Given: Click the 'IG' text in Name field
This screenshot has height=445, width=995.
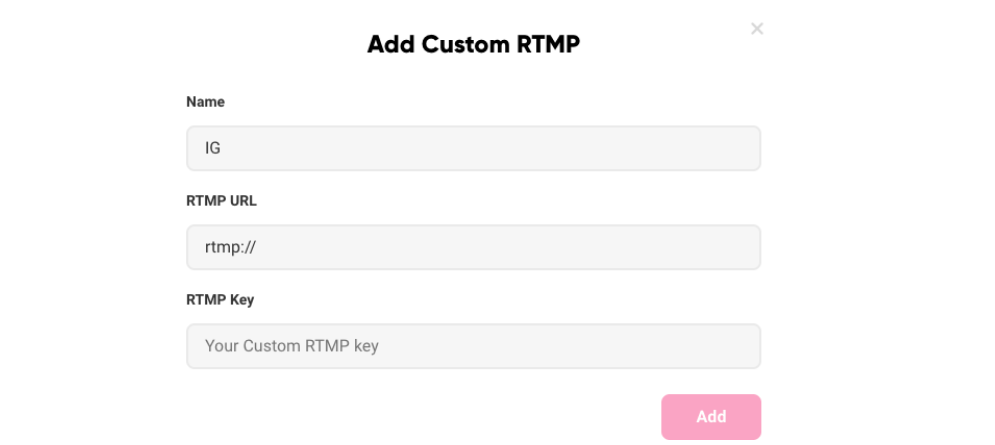Looking at the screenshot, I should pos(212,149).
